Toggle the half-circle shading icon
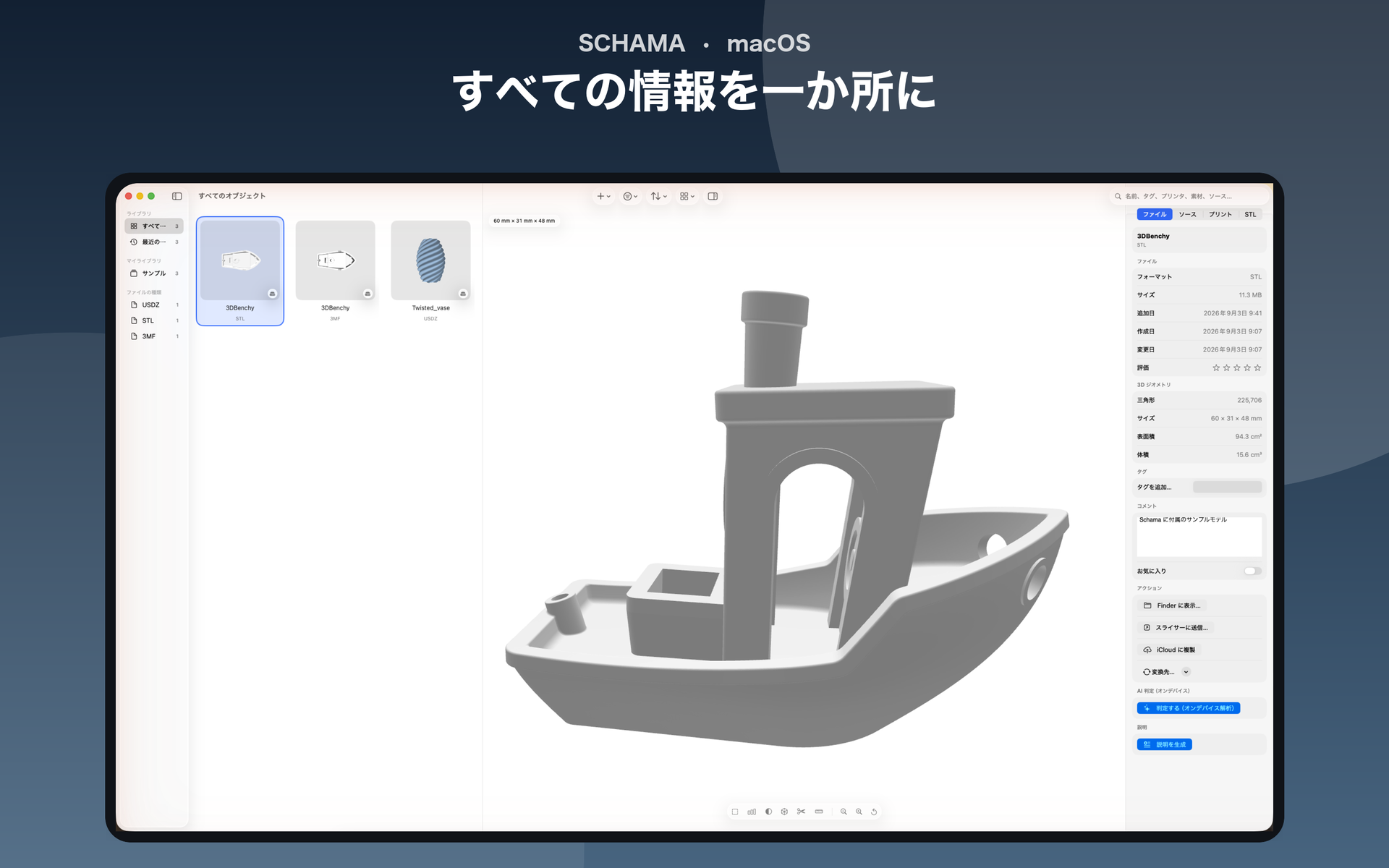 [x=768, y=812]
